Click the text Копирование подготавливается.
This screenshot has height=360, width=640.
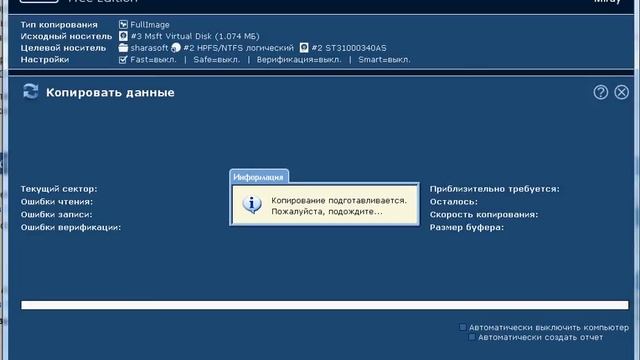tap(339, 200)
